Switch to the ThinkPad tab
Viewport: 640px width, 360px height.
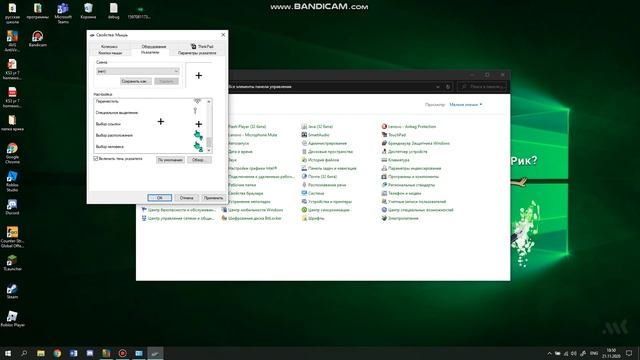point(202,47)
